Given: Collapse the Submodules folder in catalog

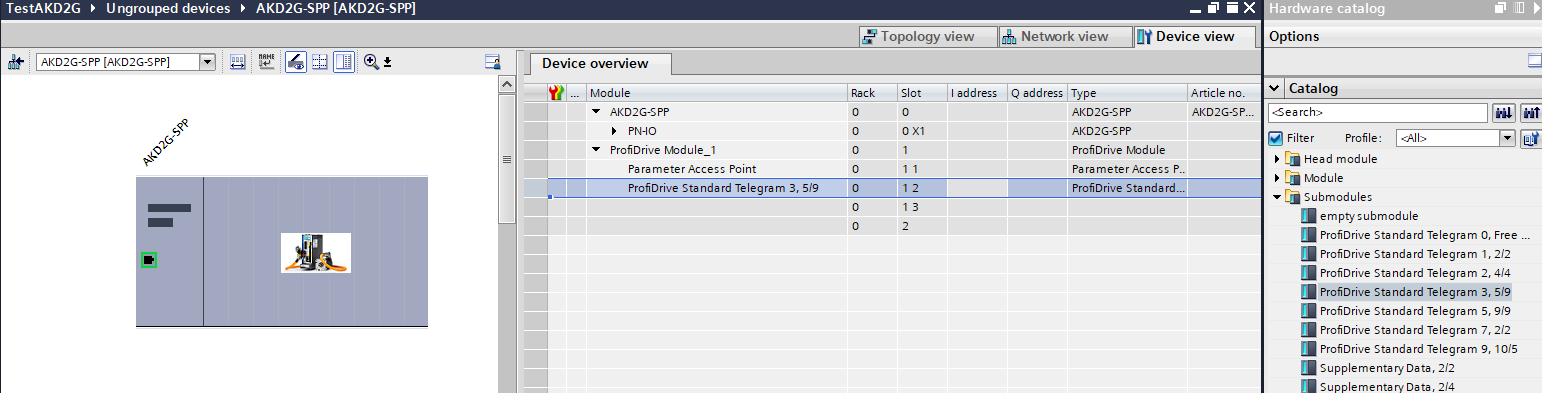Looking at the screenshot, I should point(1277,197).
